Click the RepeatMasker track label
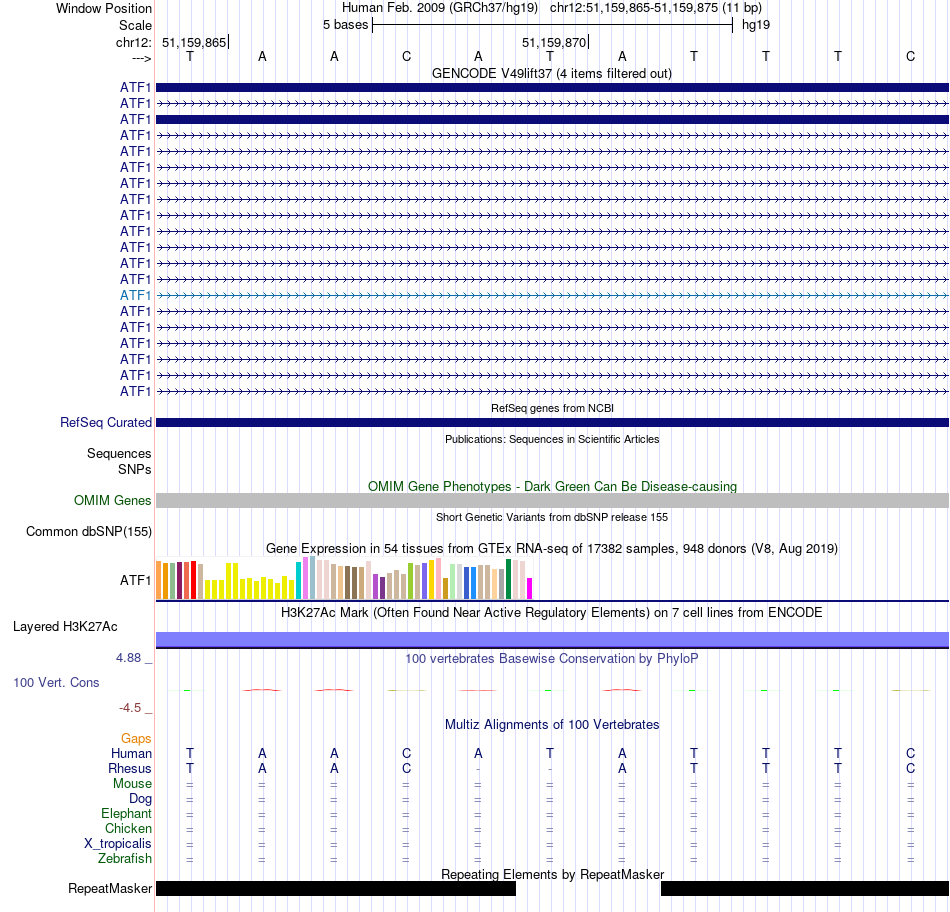 click(x=110, y=888)
